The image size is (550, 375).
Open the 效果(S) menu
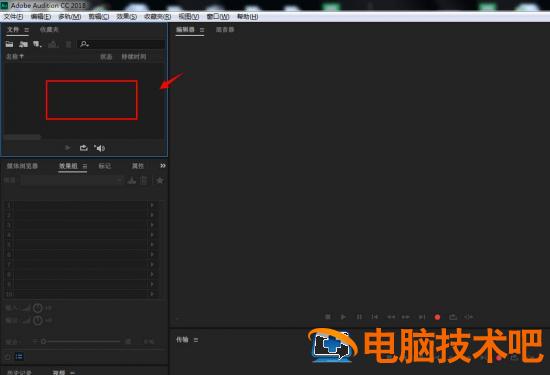click(127, 16)
